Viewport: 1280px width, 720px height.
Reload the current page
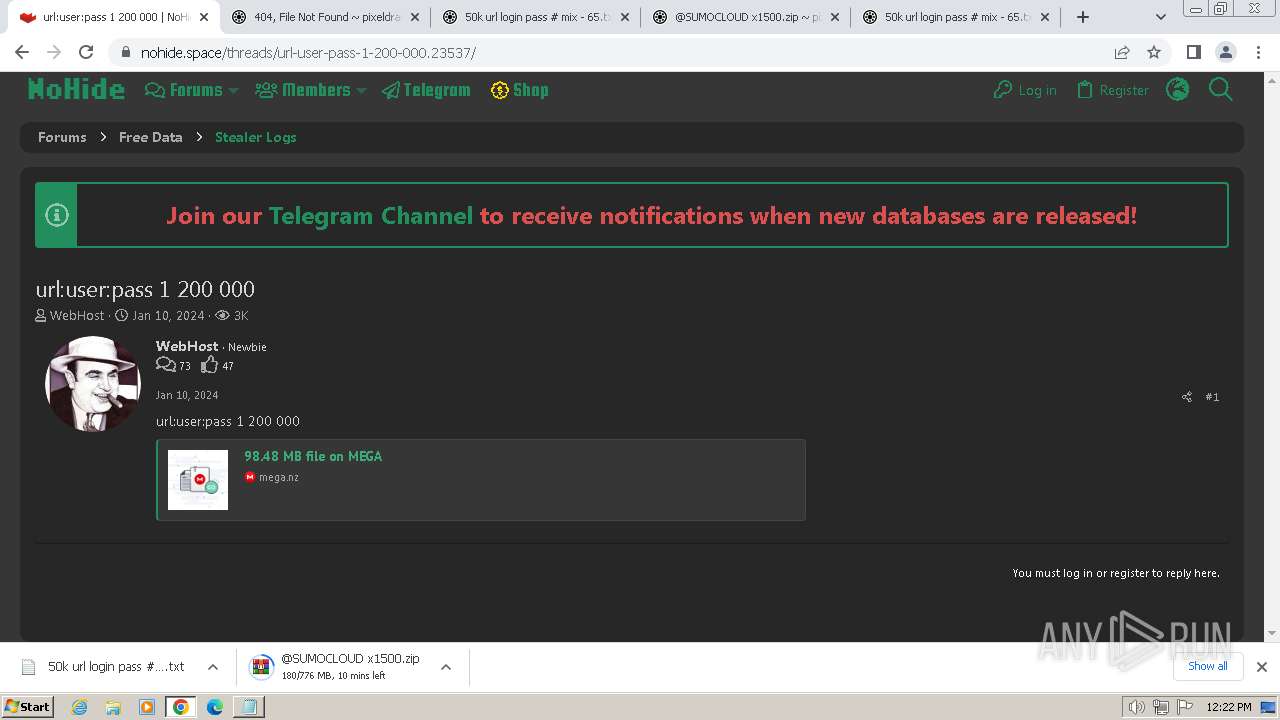pos(86,52)
